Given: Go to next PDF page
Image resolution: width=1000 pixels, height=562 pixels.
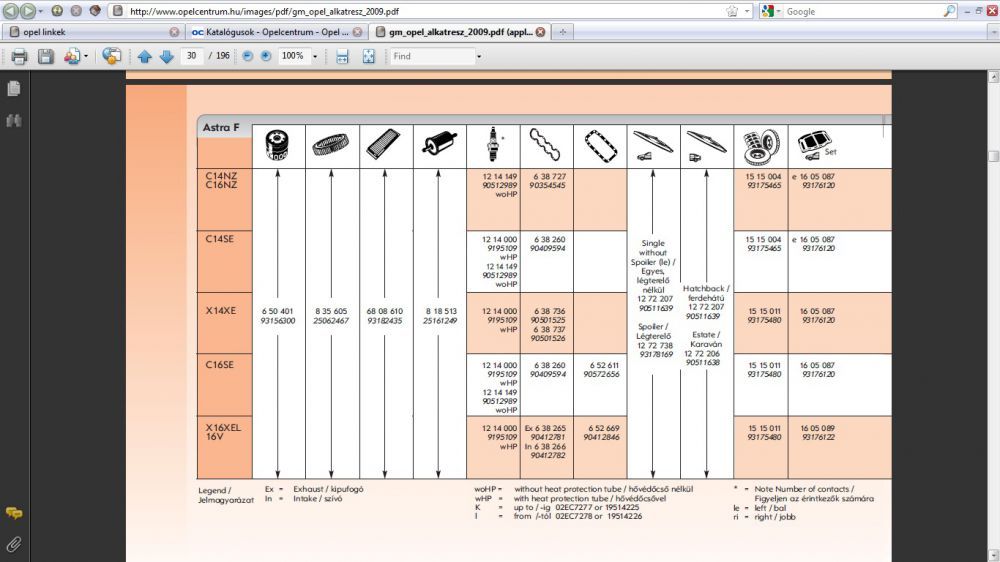Looking at the screenshot, I should [166, 56].
